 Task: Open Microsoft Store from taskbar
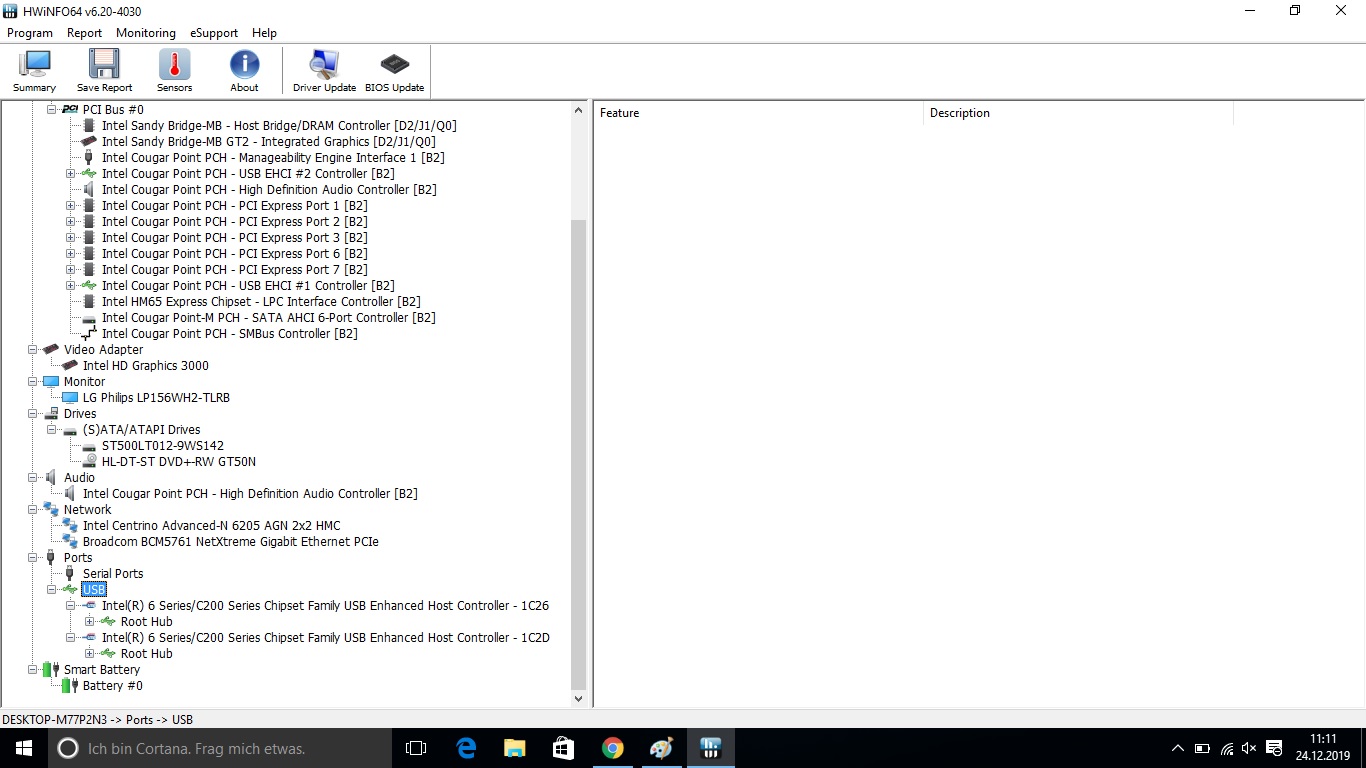[x=563, y=748]
